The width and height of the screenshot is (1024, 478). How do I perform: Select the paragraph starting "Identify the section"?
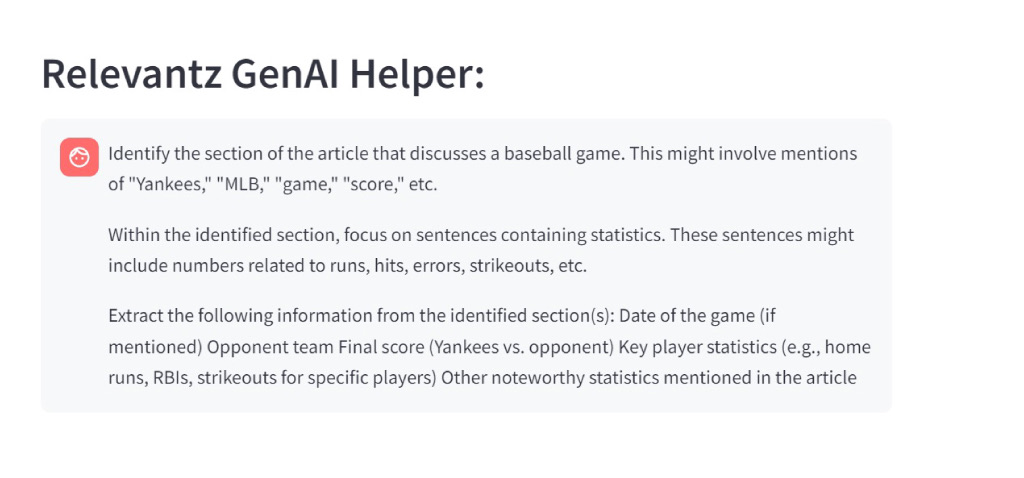point(483,169)
